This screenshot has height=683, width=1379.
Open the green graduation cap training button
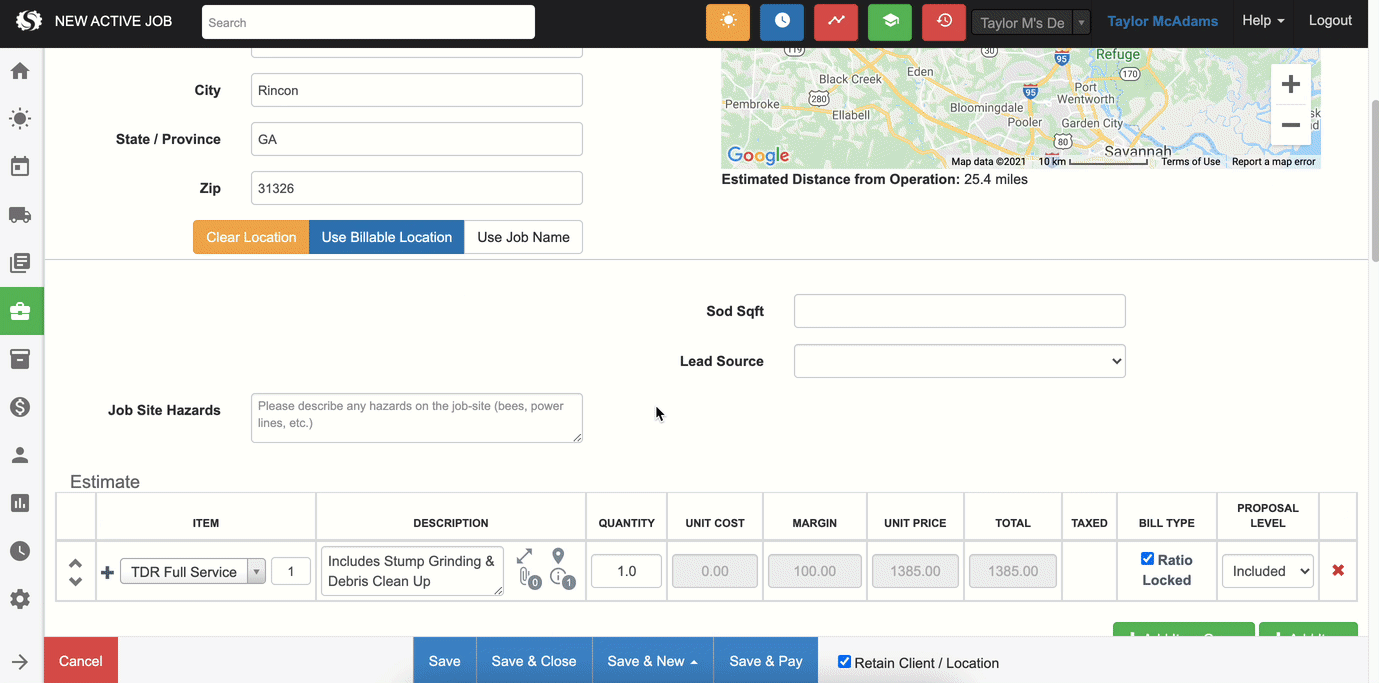(x=889, y=22)
